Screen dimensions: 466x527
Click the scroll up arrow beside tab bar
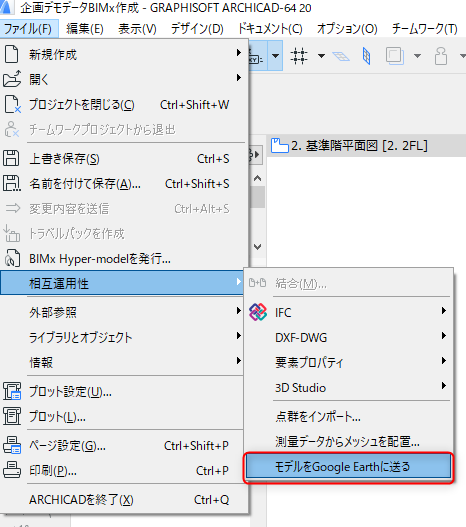pyautogui.click(x=257, y=178)
